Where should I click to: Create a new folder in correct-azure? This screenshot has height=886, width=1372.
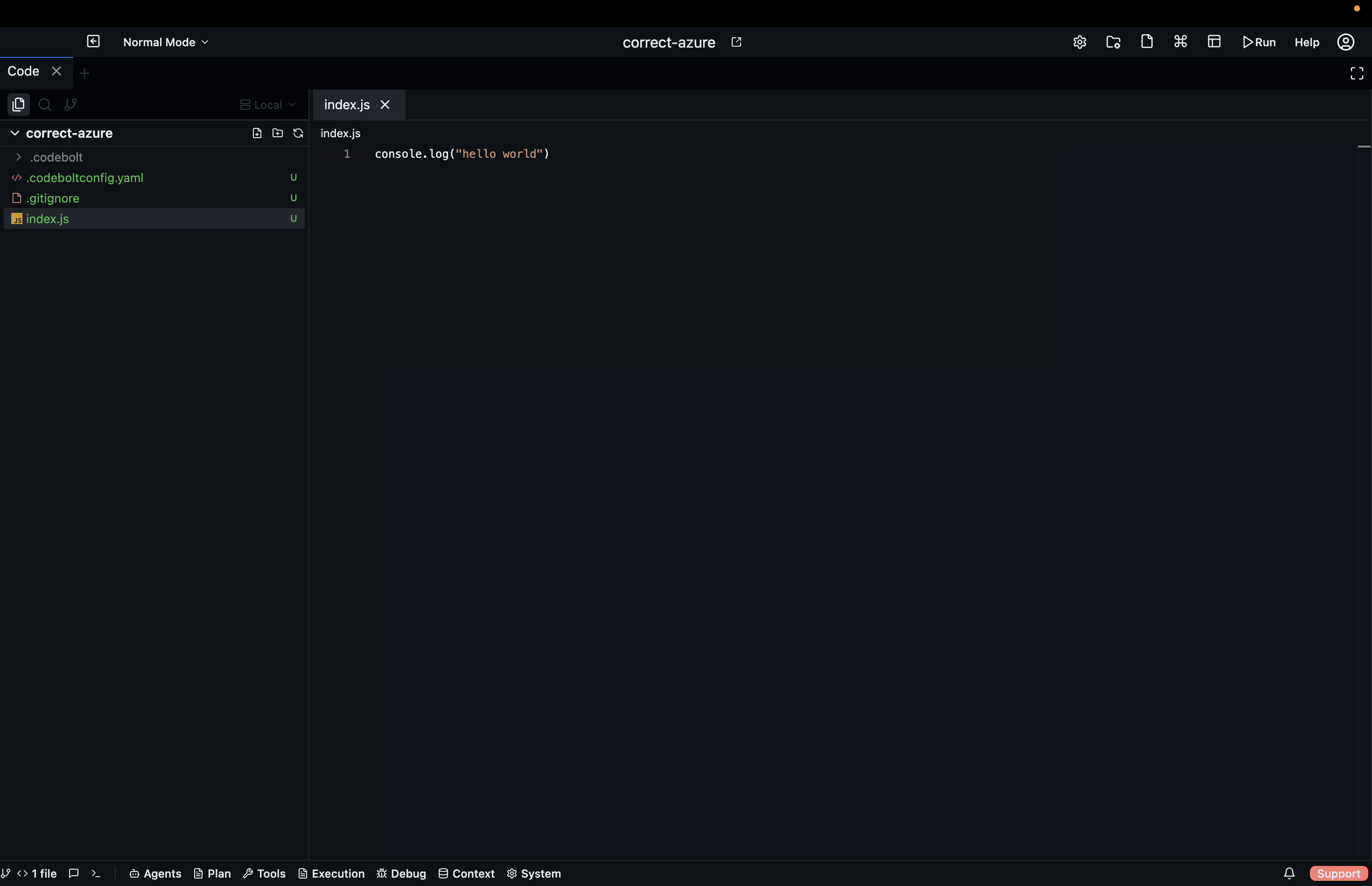pyautogui.click(x=278, y=133)
